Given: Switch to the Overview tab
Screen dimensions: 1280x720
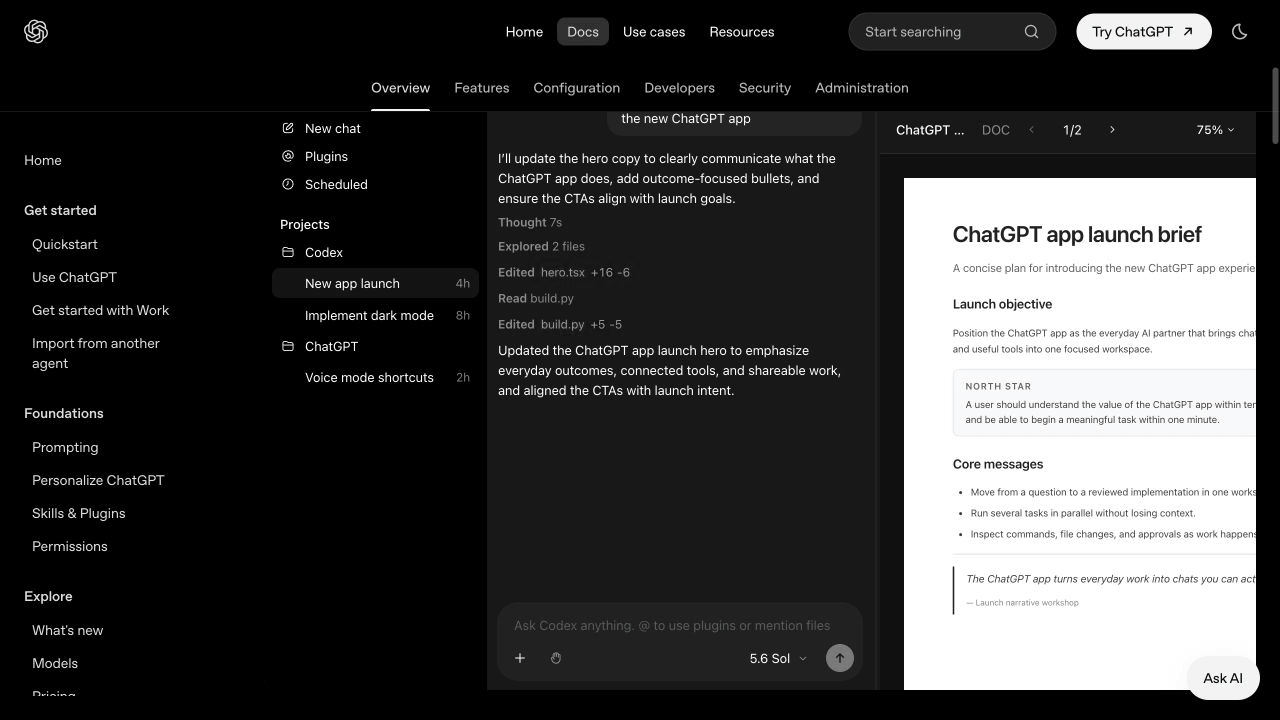Looking at the screenshot, I should [400, 88].
